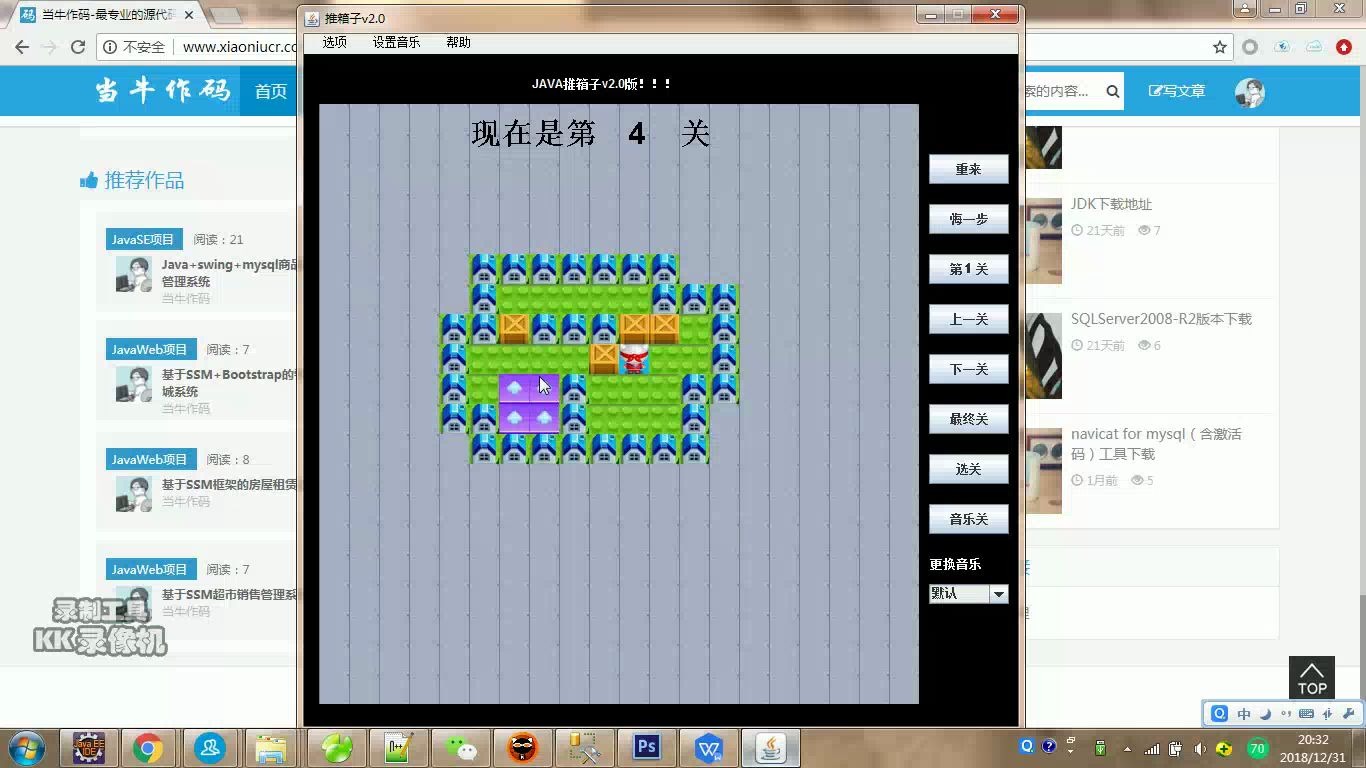Click the search magnifier icon in site header
The height and width of the screenshot is (768, 1366).
1112,91
